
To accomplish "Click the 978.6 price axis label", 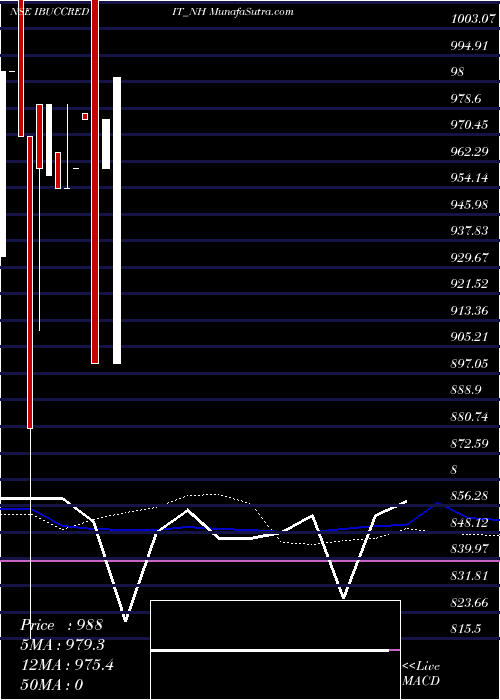I will tap(466, 99).
